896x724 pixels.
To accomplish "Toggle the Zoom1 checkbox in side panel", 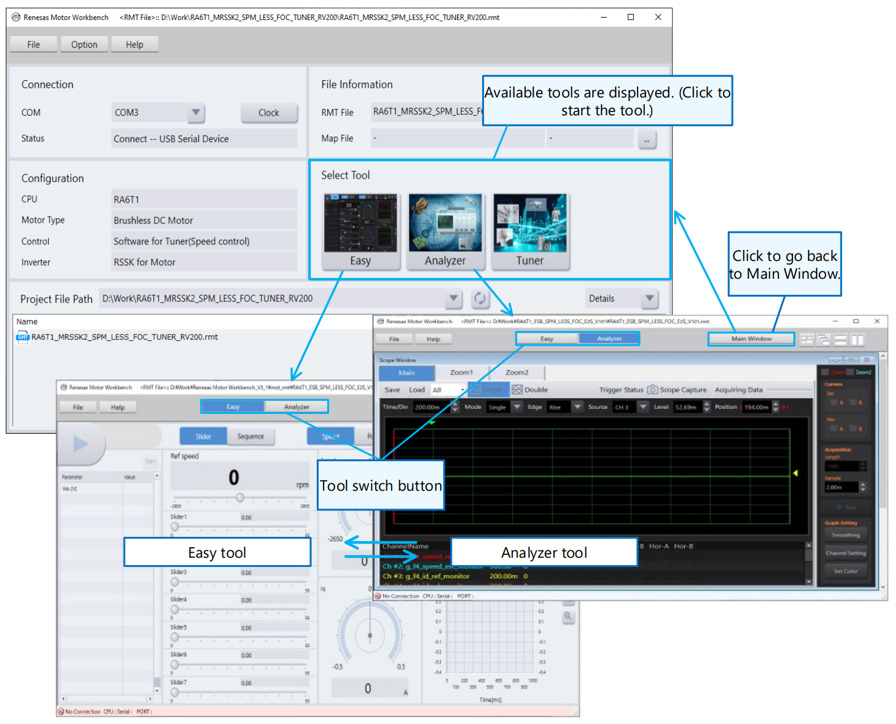I will [x=825, y=372].
